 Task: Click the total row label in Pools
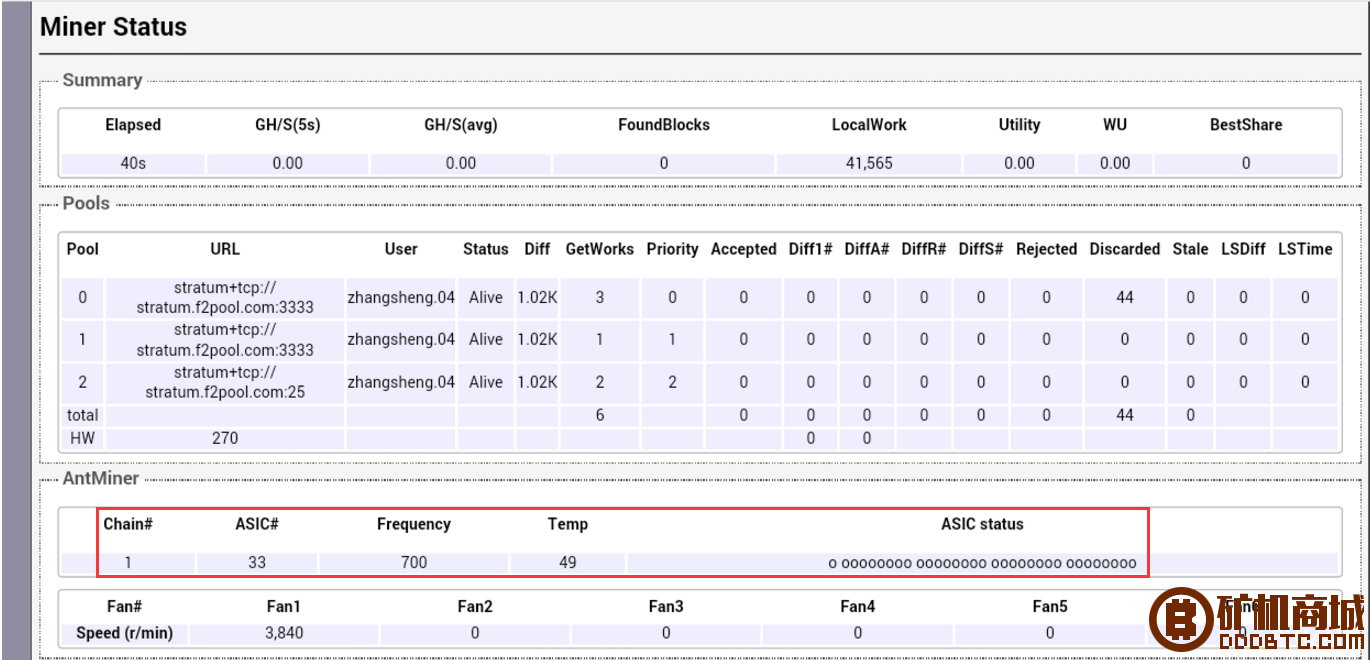[83, 415]
